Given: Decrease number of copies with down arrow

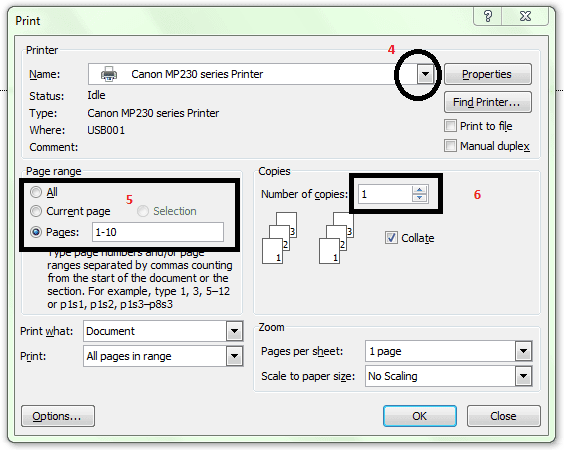Looking at the screenshot, I should [419, 198].
